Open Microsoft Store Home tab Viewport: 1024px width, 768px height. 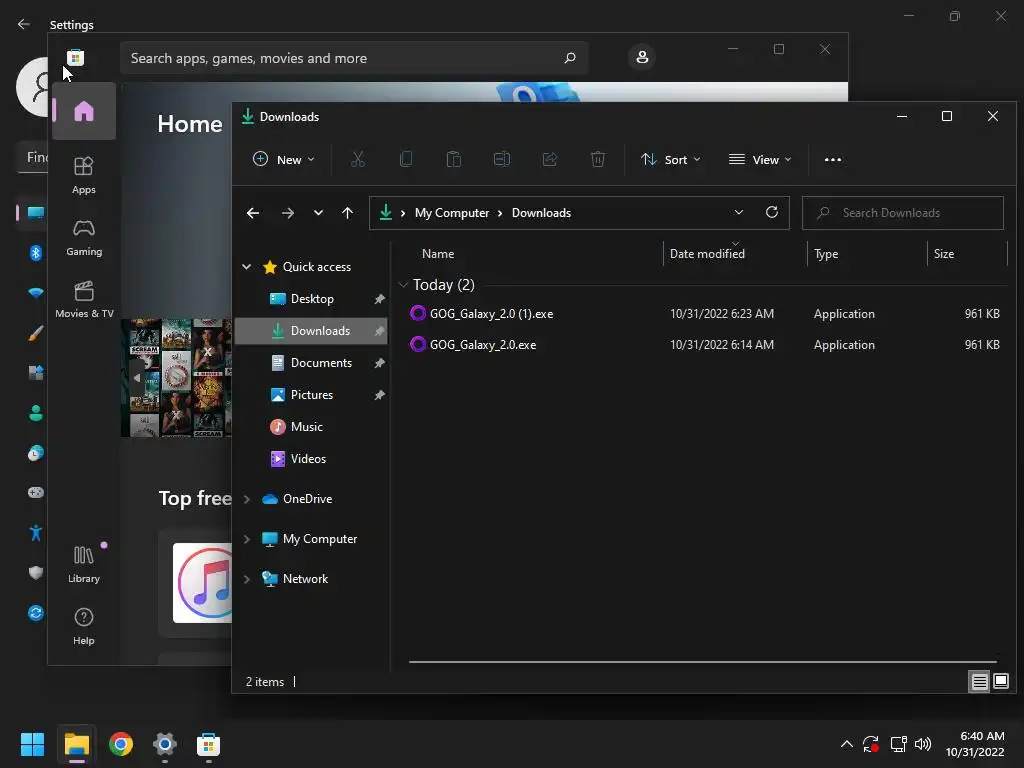[84, 112]
